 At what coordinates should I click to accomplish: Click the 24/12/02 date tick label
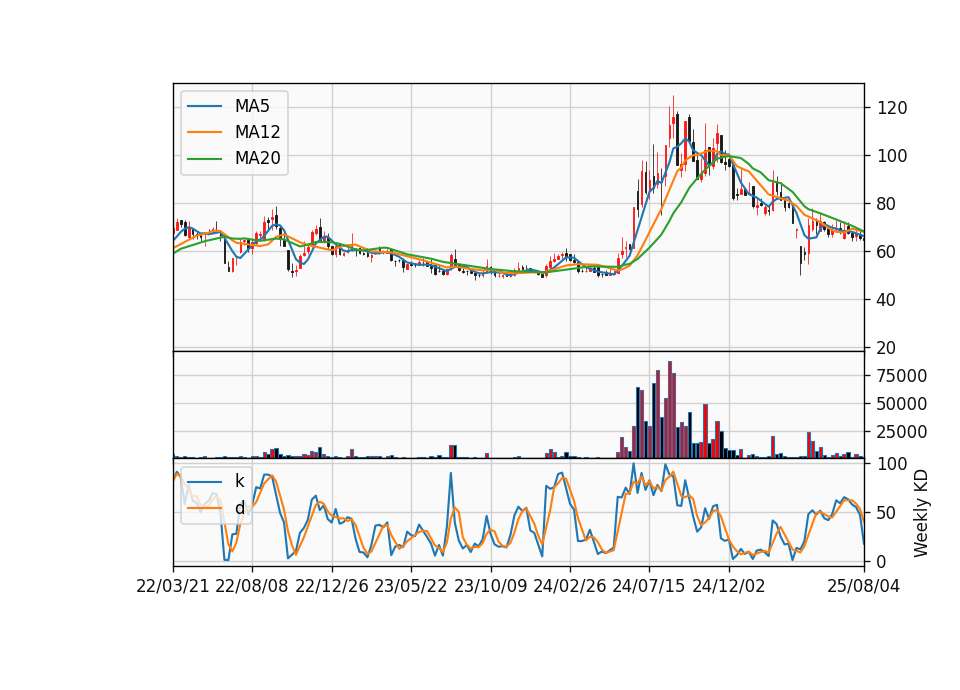[729, 587]
